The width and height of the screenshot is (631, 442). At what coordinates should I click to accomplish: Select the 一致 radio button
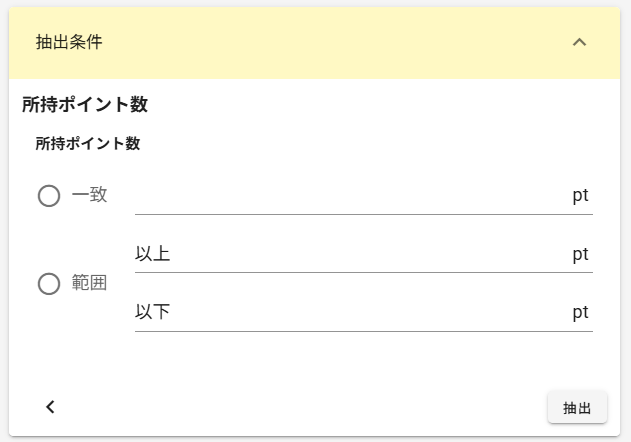click(x=49, y=196)
